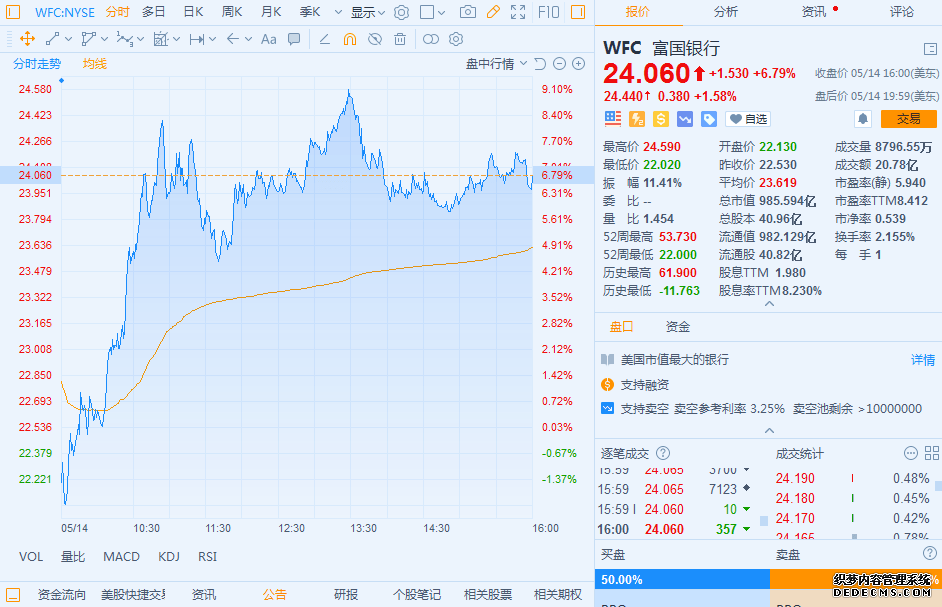Toggle the 均线 average line display

click(x=95, y=64)
